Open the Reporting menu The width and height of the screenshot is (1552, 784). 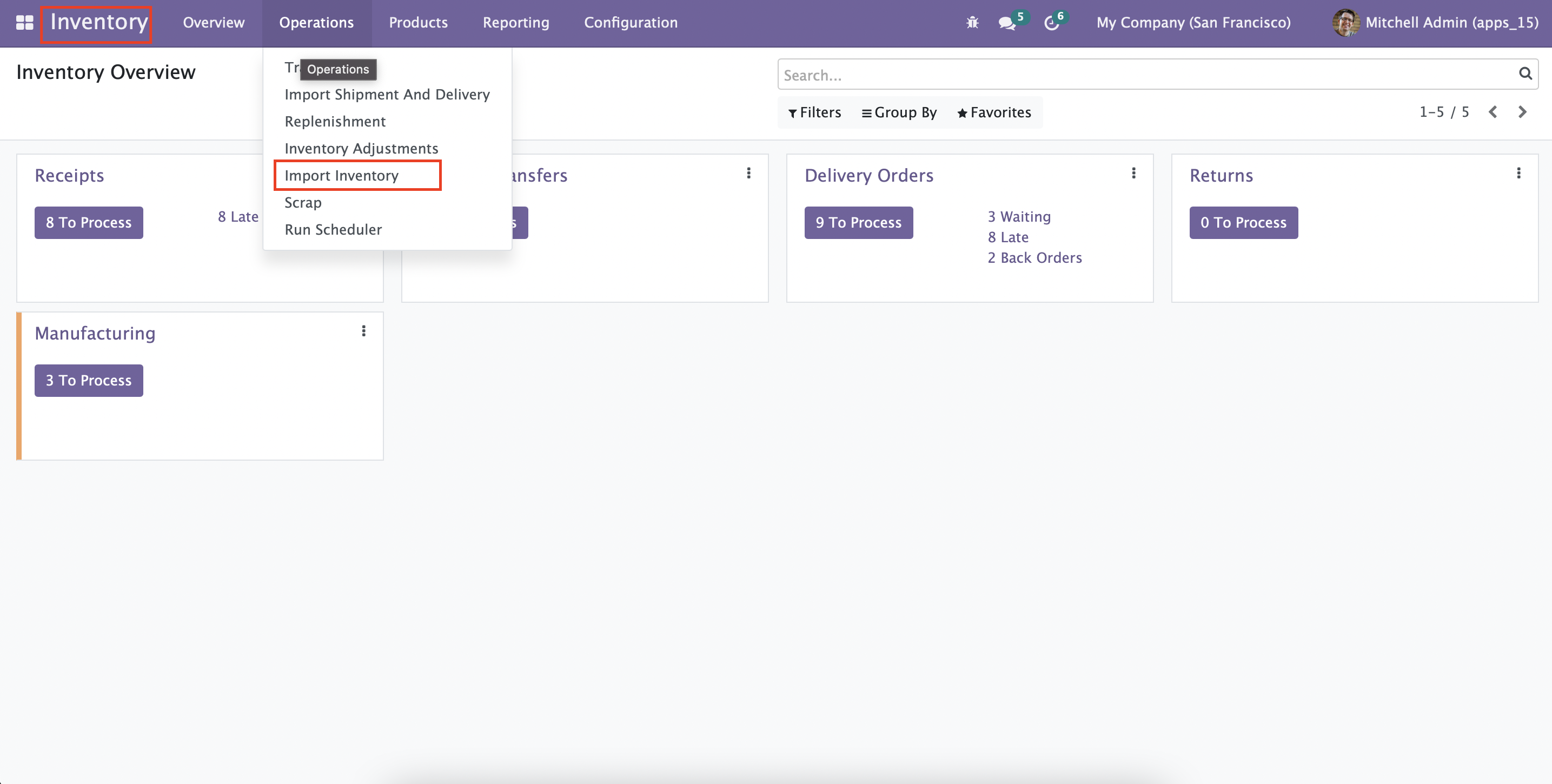(516, 23)
